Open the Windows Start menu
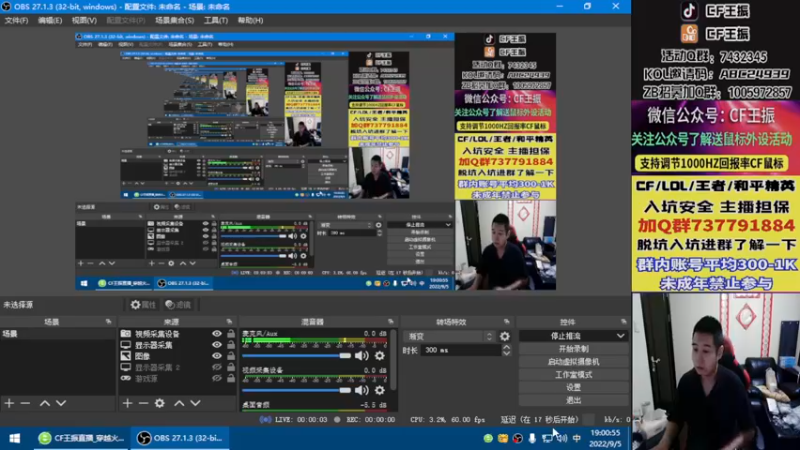This screenshot has height=450, width=800. tap(15, 438)
